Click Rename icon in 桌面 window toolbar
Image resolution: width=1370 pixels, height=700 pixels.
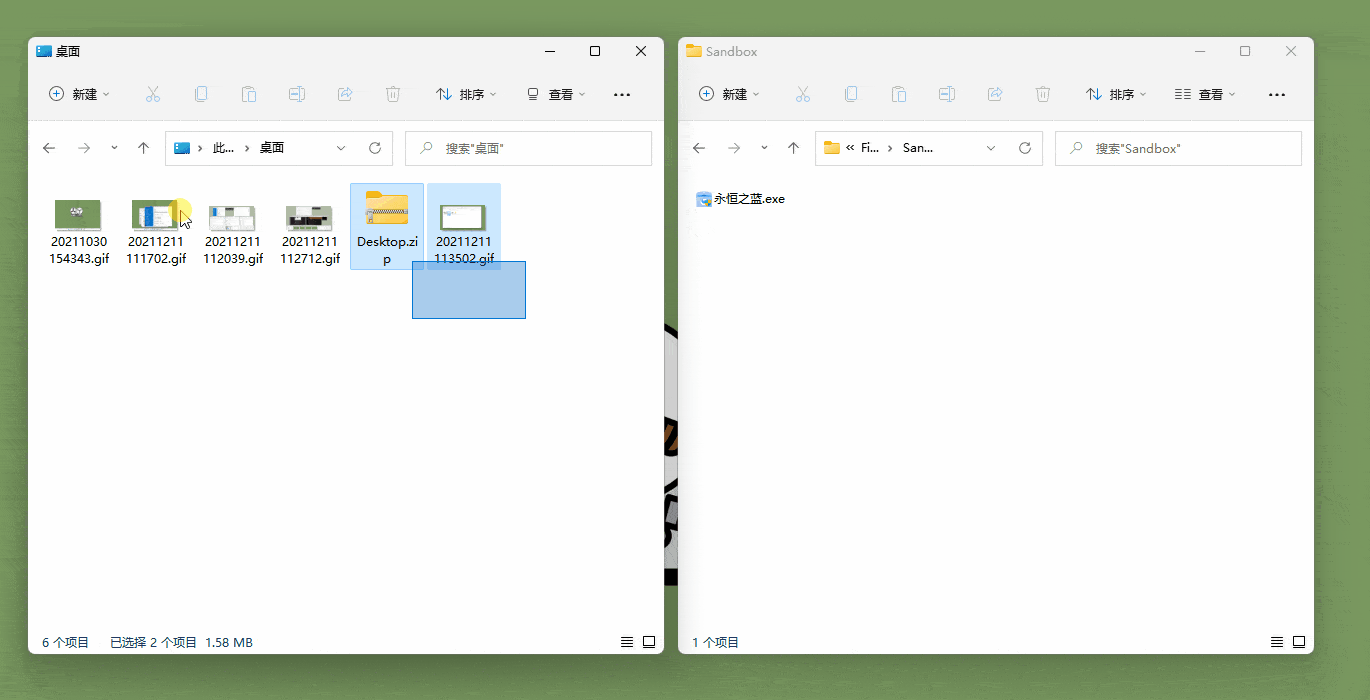[x=297, y=94]
